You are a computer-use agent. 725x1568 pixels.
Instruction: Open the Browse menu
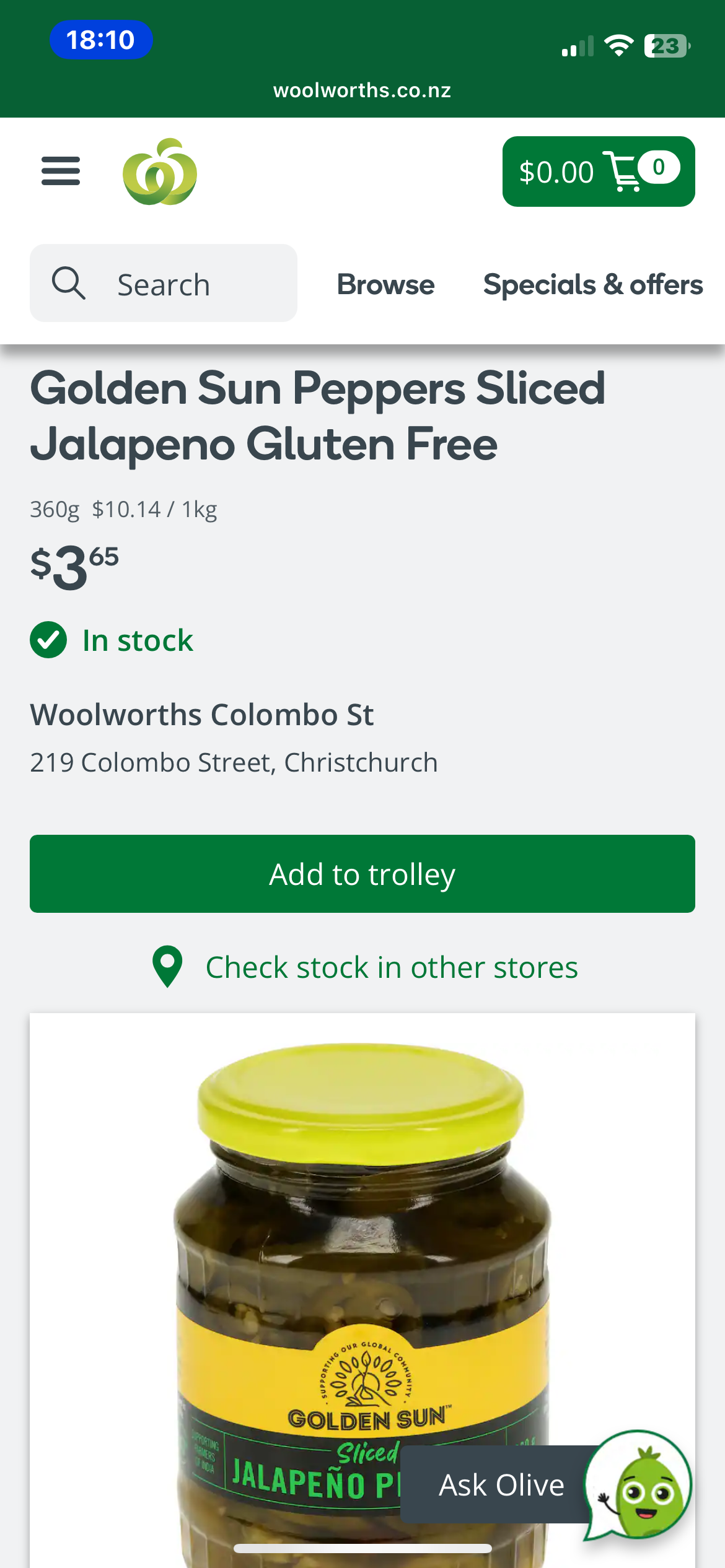tap(385, 284)
